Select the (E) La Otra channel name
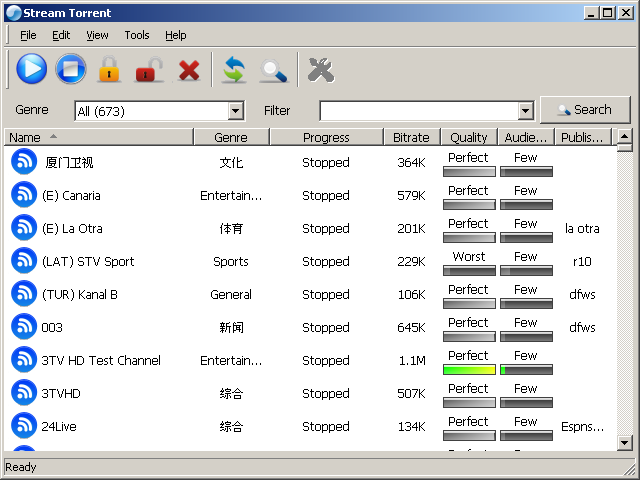The height and width of the screenshot is (480, 640). click(x=72, y=229)
